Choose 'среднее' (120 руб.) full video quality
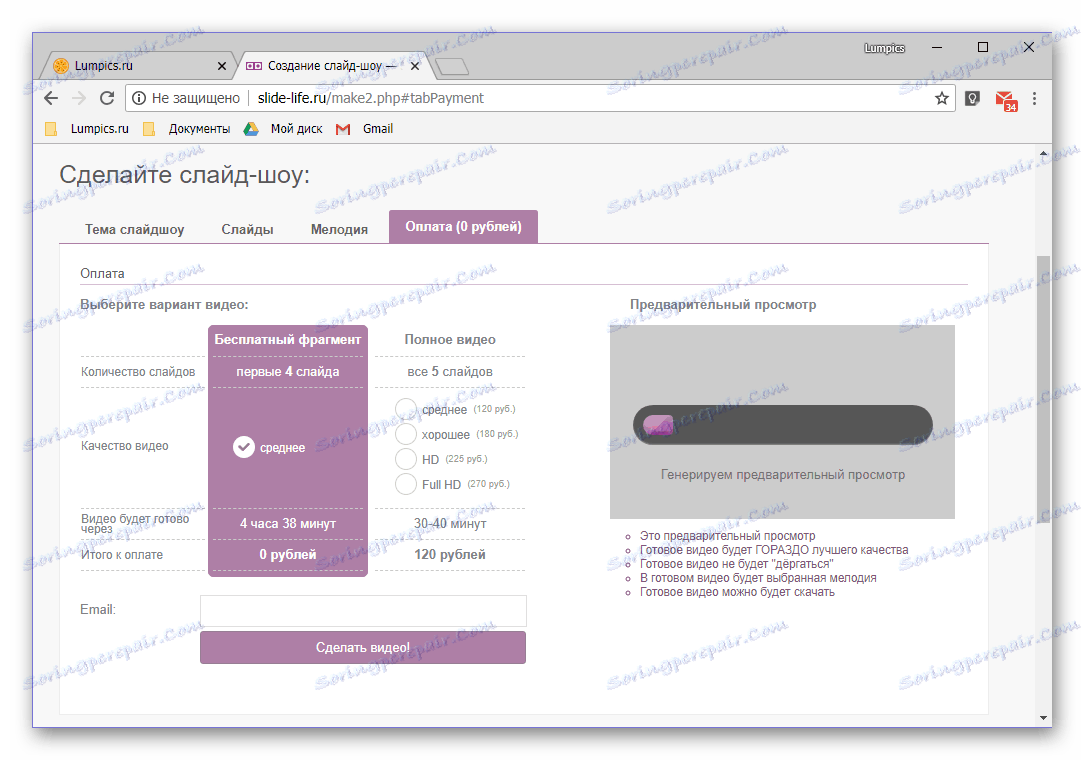 (x=405, y=409)
